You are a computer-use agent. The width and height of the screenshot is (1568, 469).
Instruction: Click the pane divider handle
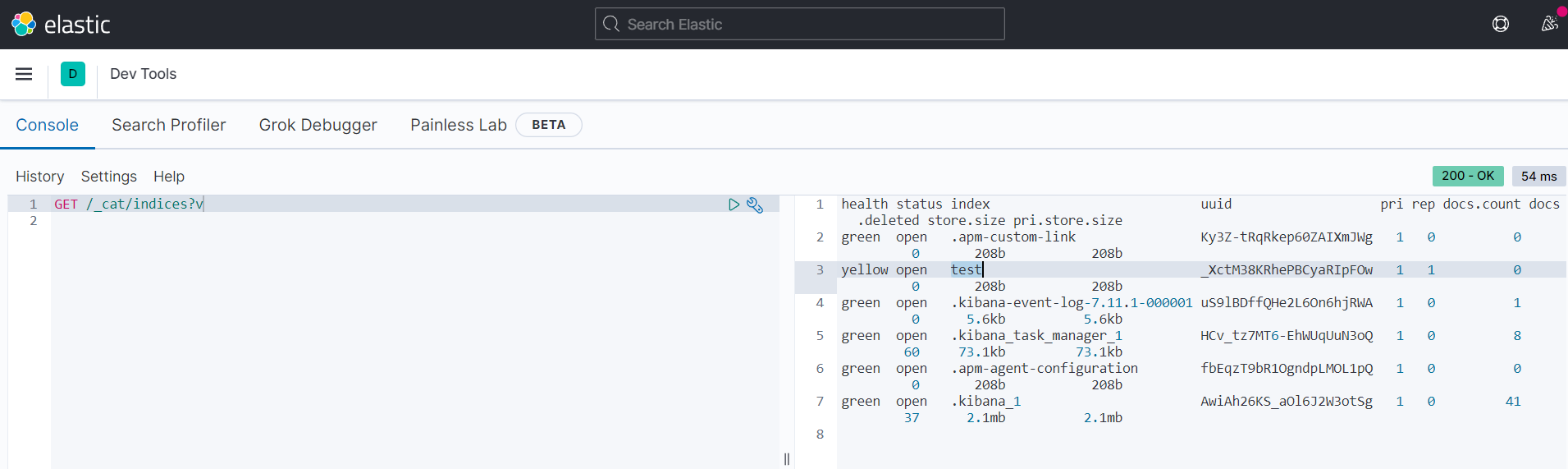point(787,459)
